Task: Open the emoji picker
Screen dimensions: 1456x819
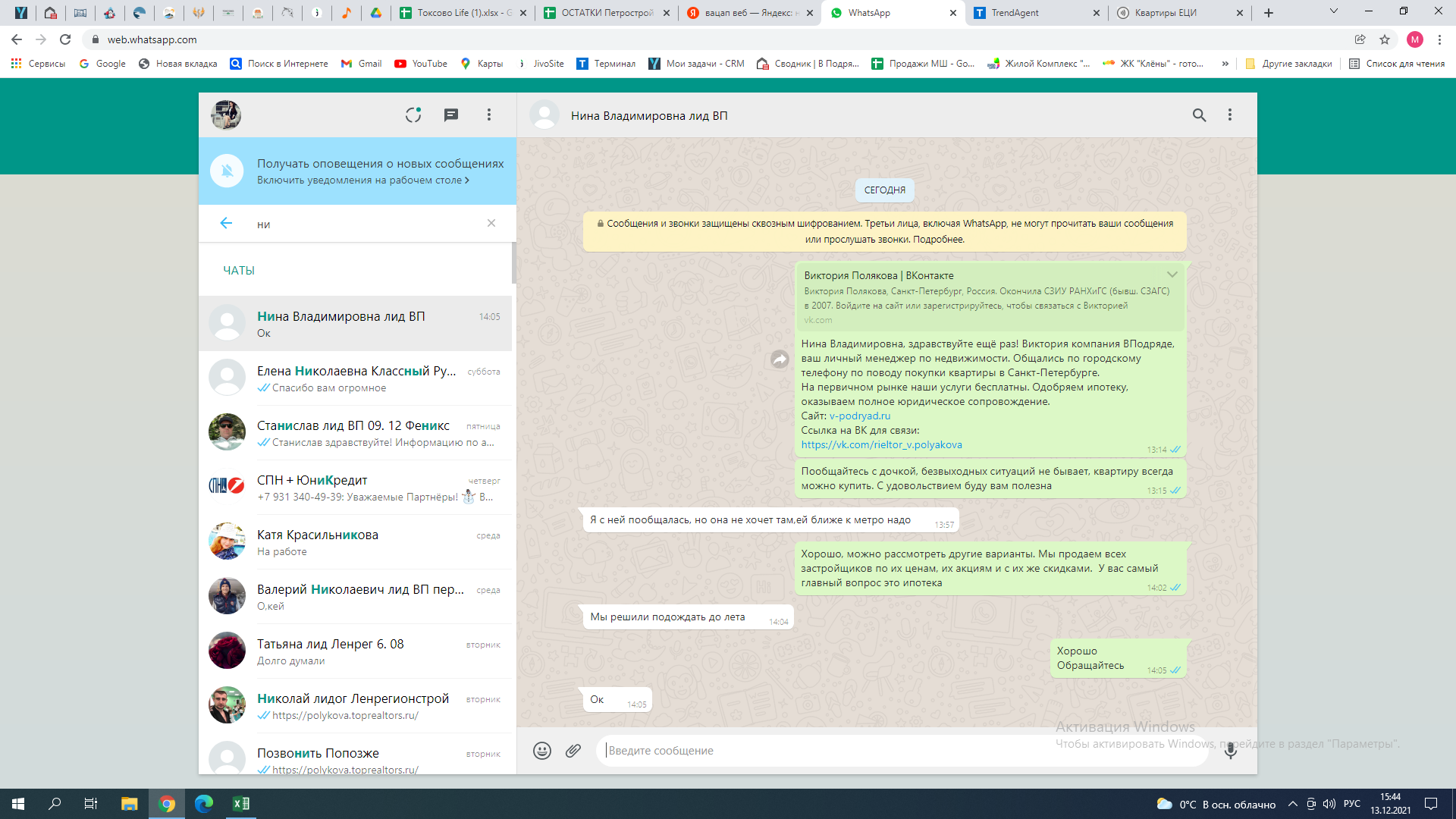Action: [541, 751]
